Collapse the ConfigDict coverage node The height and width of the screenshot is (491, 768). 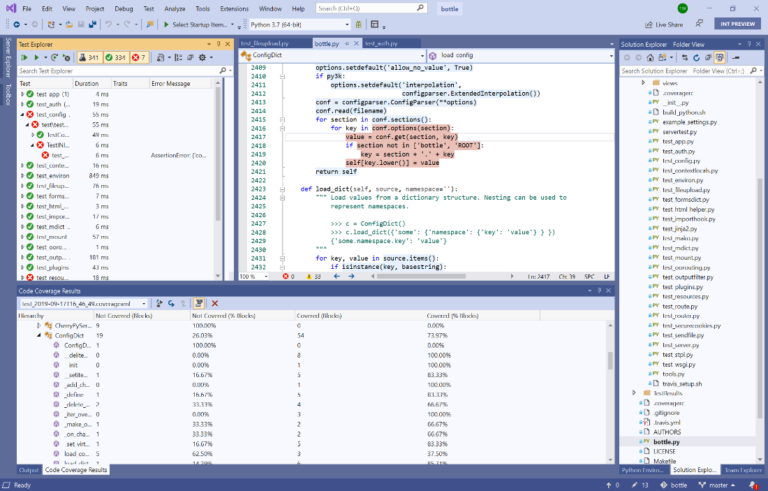coord(38,336)
